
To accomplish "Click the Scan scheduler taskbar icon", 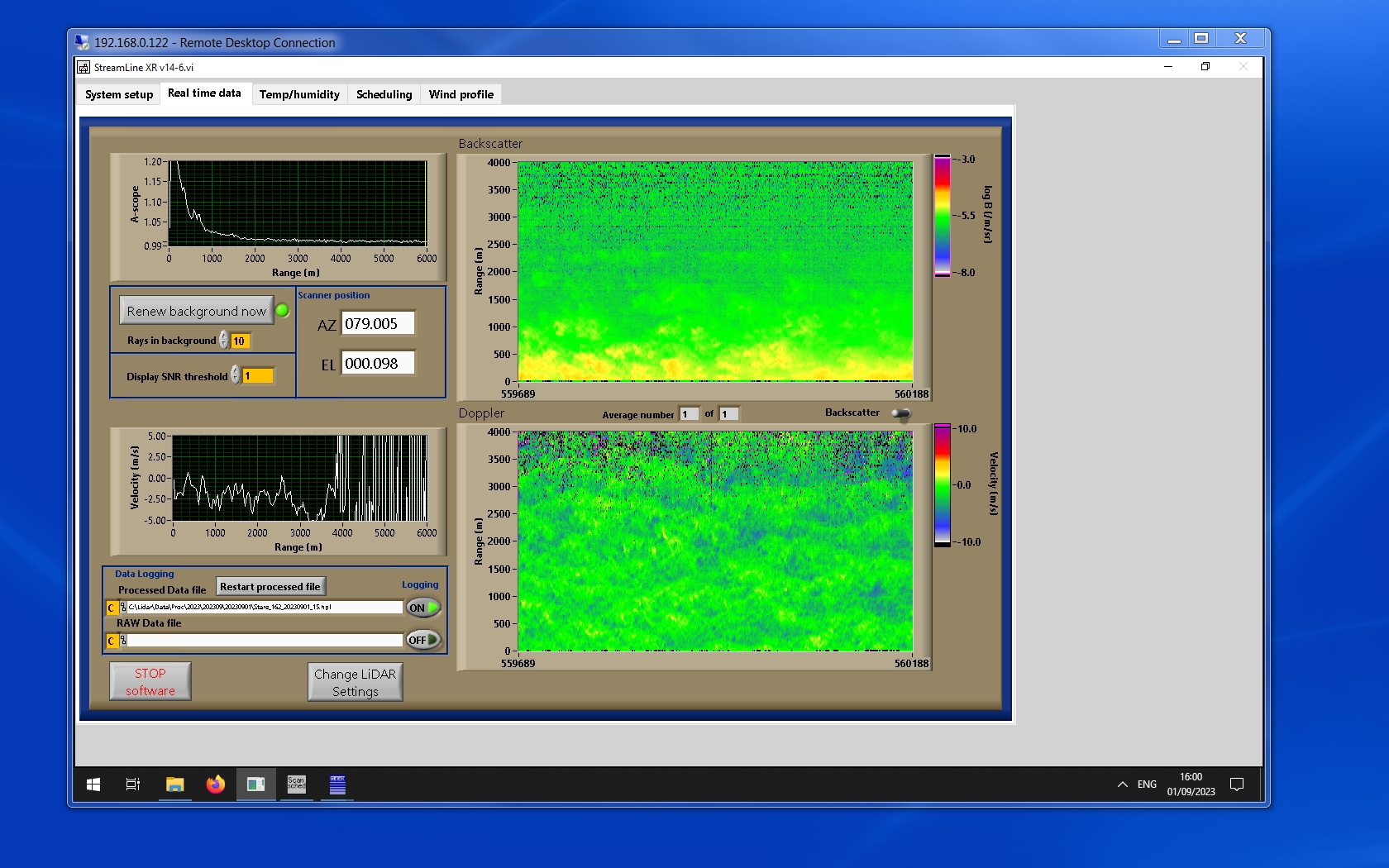I will [296, 785].
